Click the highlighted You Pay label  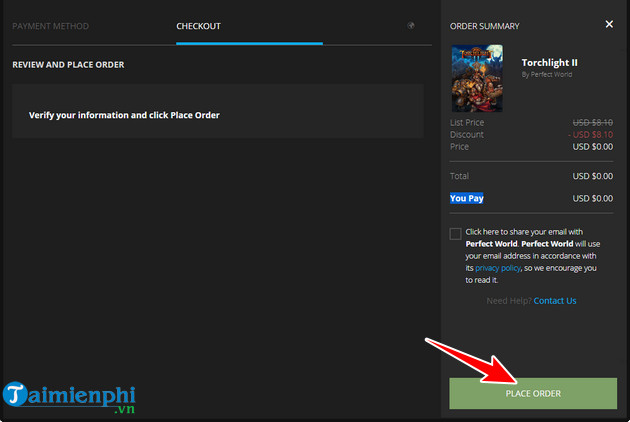[x=466, y=198]
